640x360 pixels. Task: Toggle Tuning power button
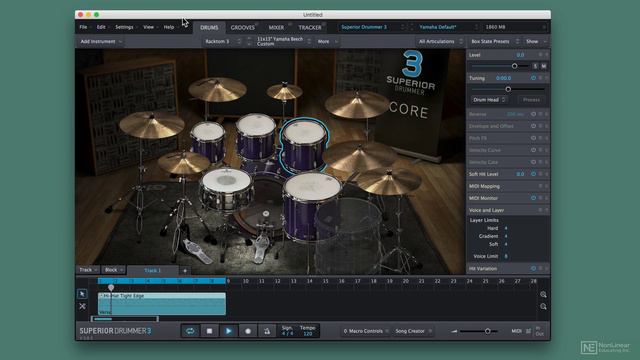tap(533, 78)
